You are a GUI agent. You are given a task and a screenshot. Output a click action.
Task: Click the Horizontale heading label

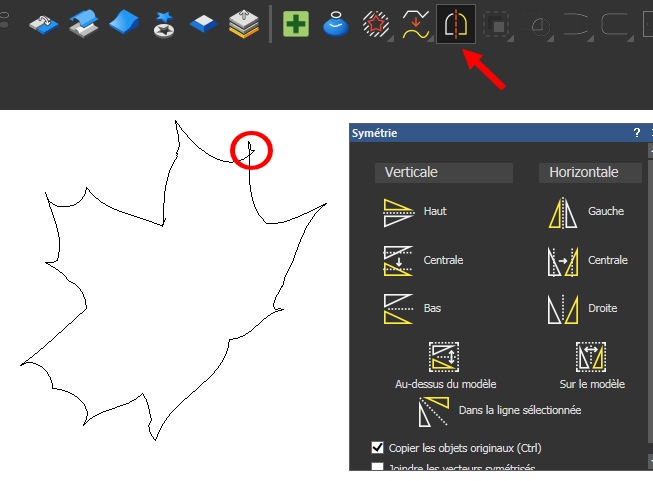coord(590,172)
